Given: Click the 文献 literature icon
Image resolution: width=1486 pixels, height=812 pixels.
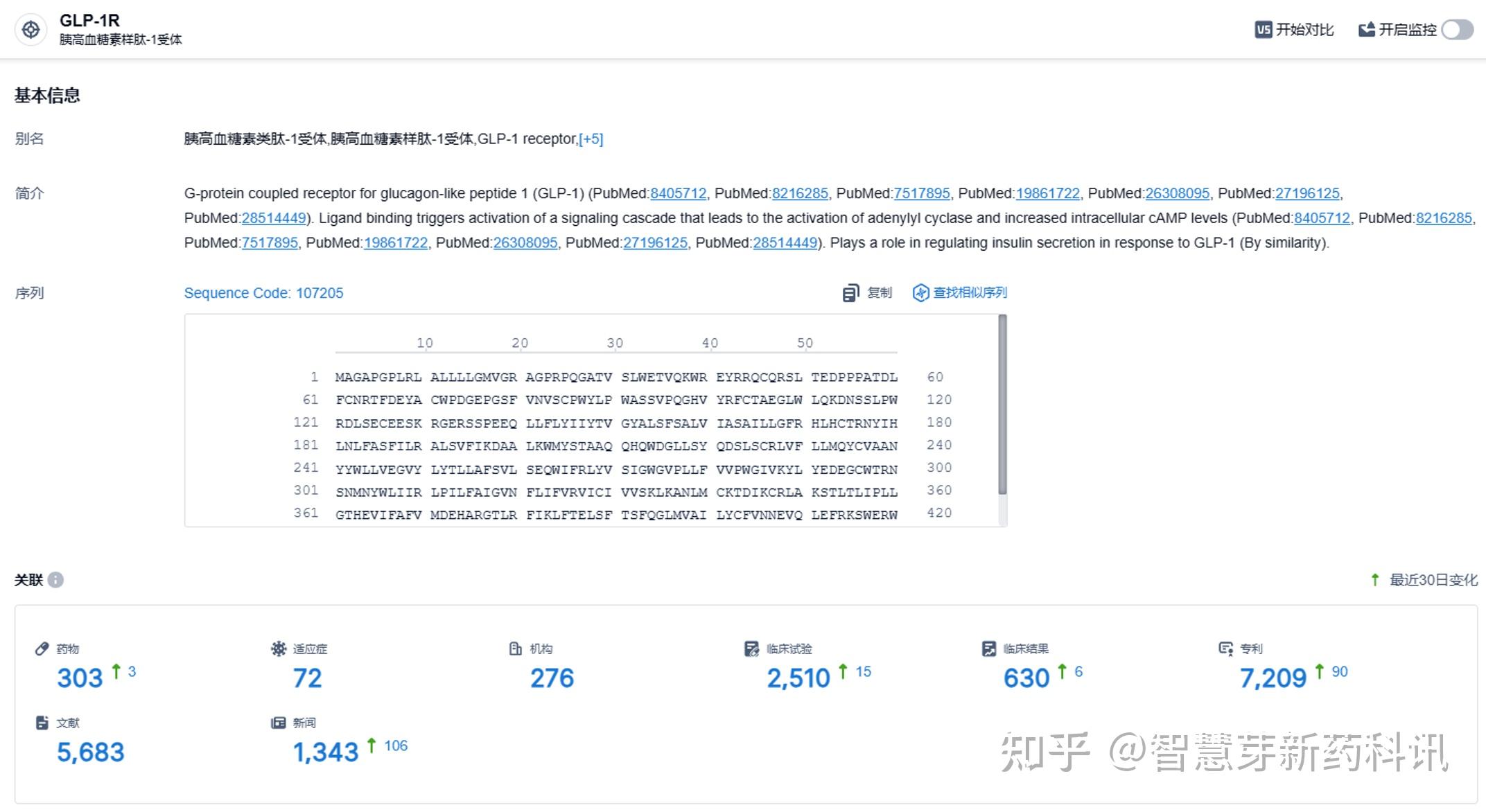Looking at the screenshot, I should 42,722.
